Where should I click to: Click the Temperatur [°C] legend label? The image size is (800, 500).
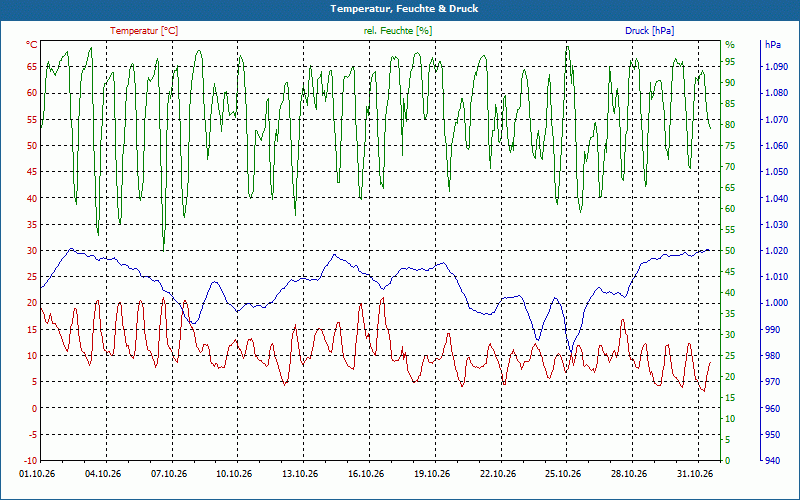[144, 31]
